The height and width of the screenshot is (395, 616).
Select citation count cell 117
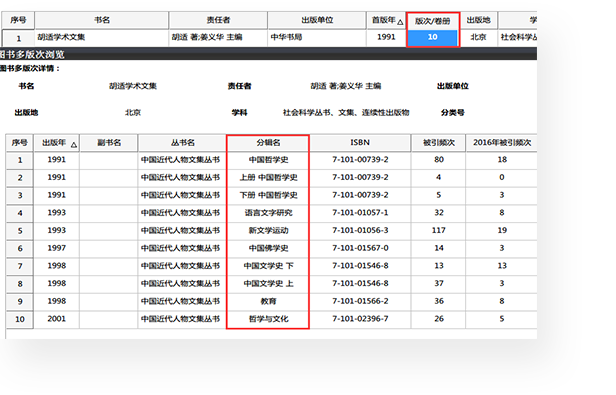point(438,231)
